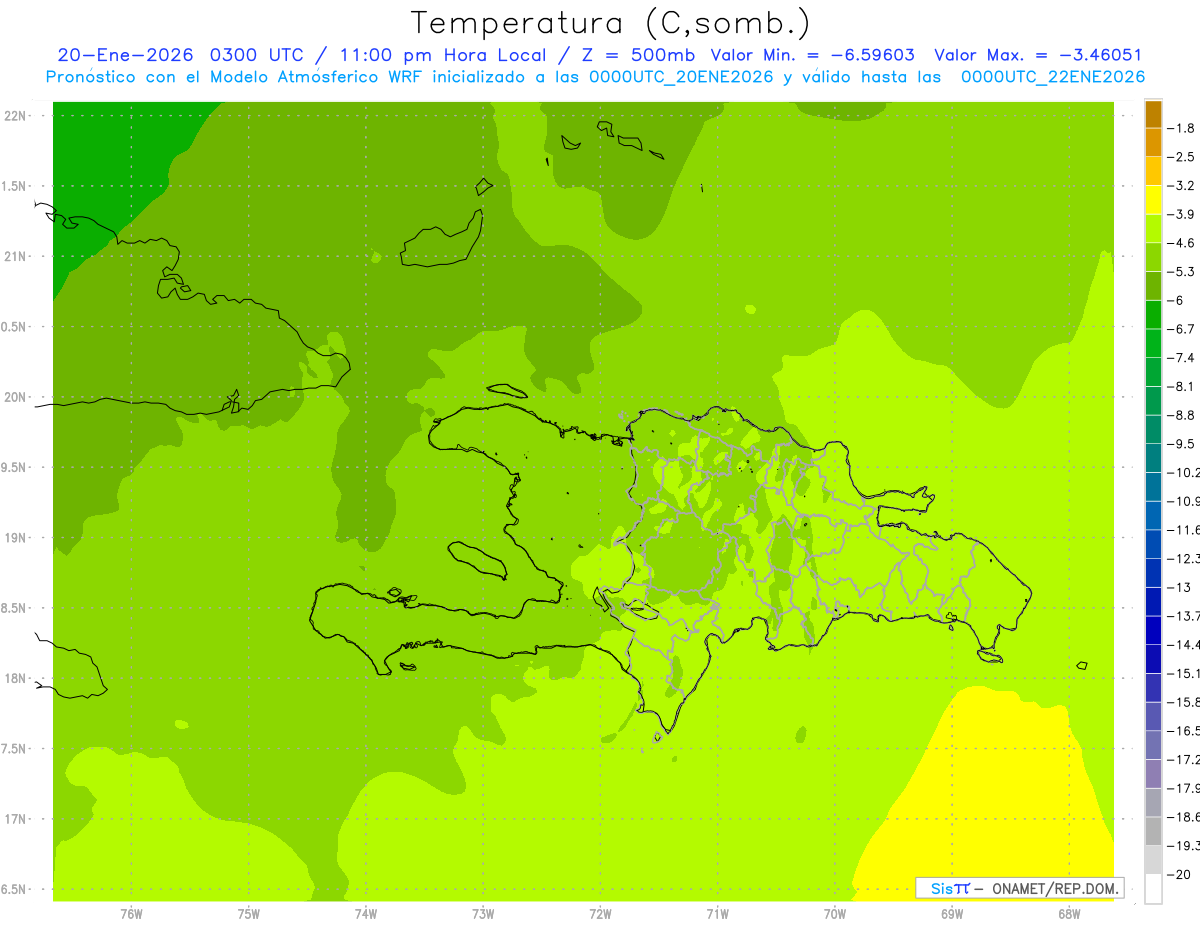Click the '-16.5' colorbar label
This screenshot has width=1200, height=927.
1184,731
